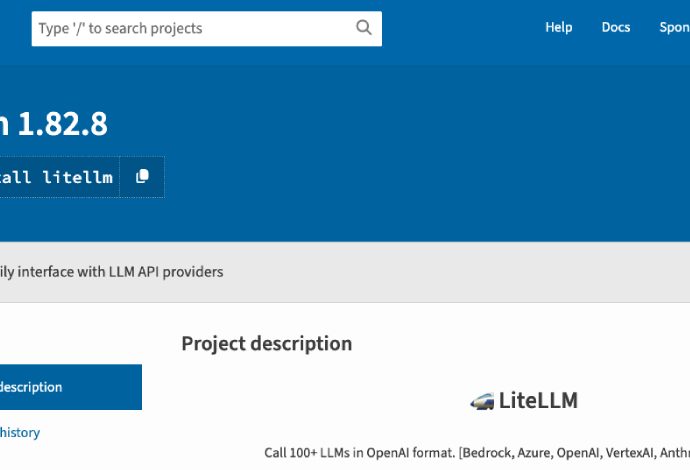Open the partially visible Sponsors link
Screen dimensions: 690x470
[674, 27]
